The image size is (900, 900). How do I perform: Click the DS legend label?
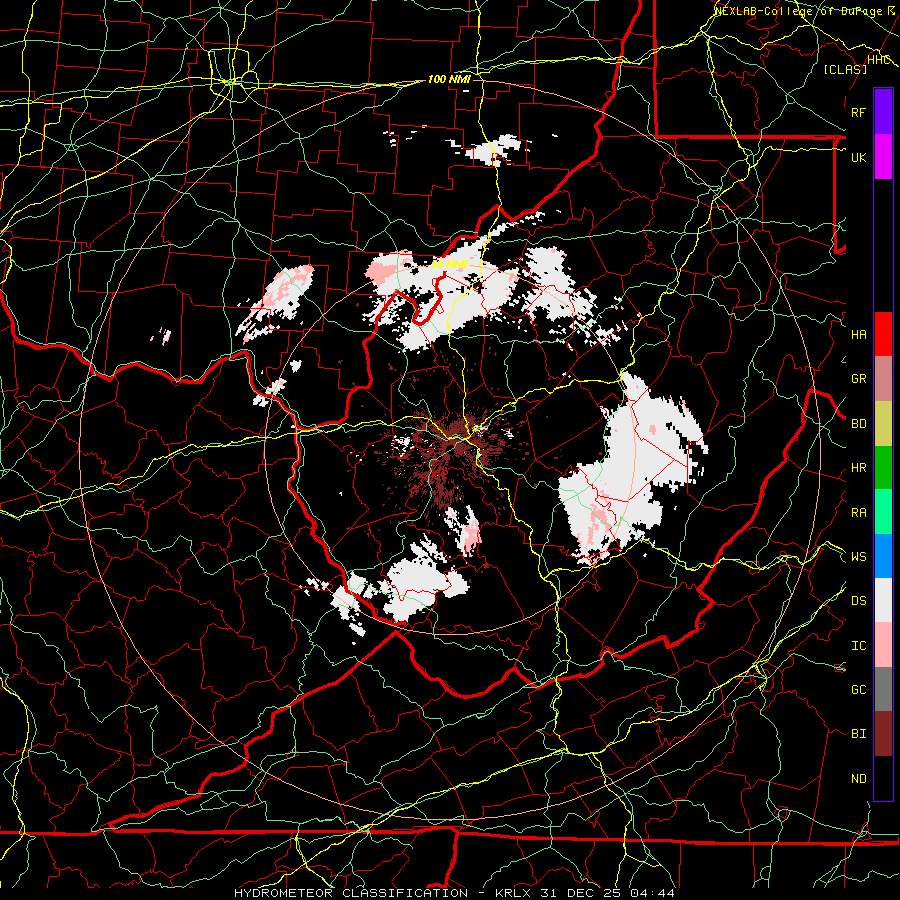tap(858, 601)
